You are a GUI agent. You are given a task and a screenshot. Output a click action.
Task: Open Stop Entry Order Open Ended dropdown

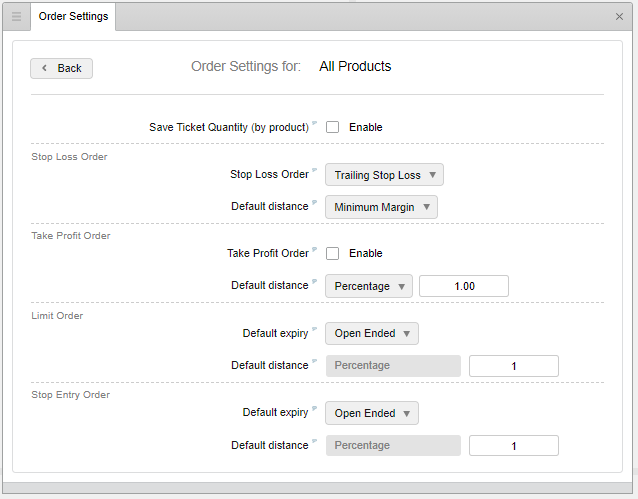coord(371,413)
